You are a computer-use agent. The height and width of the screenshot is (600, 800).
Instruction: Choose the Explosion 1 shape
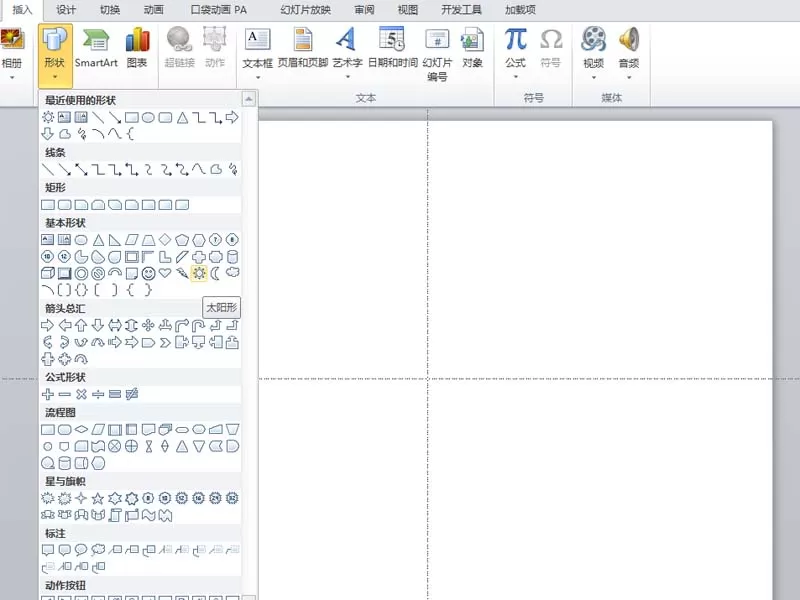pyautogui.click(x=47, y=498)
